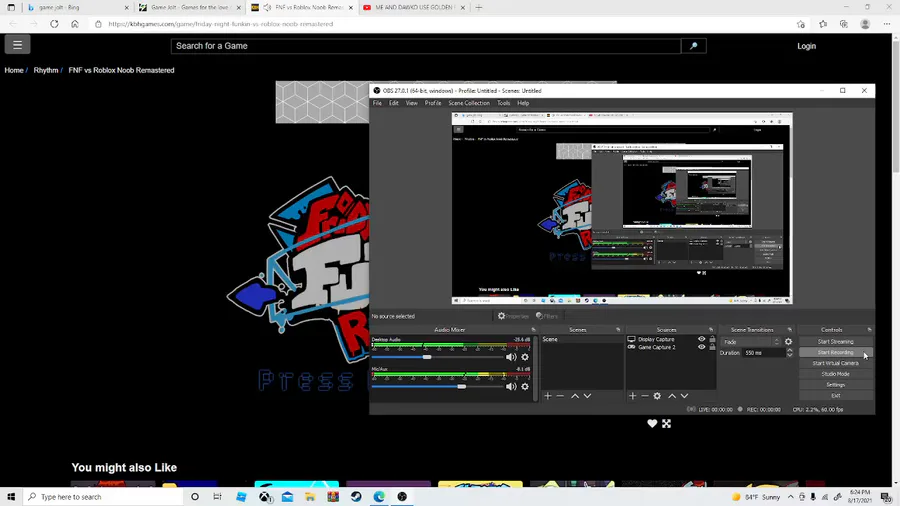Viewport: 900px width, 506px height.
Task: Click Login link on kbhgames
Action: click(806, 46)
